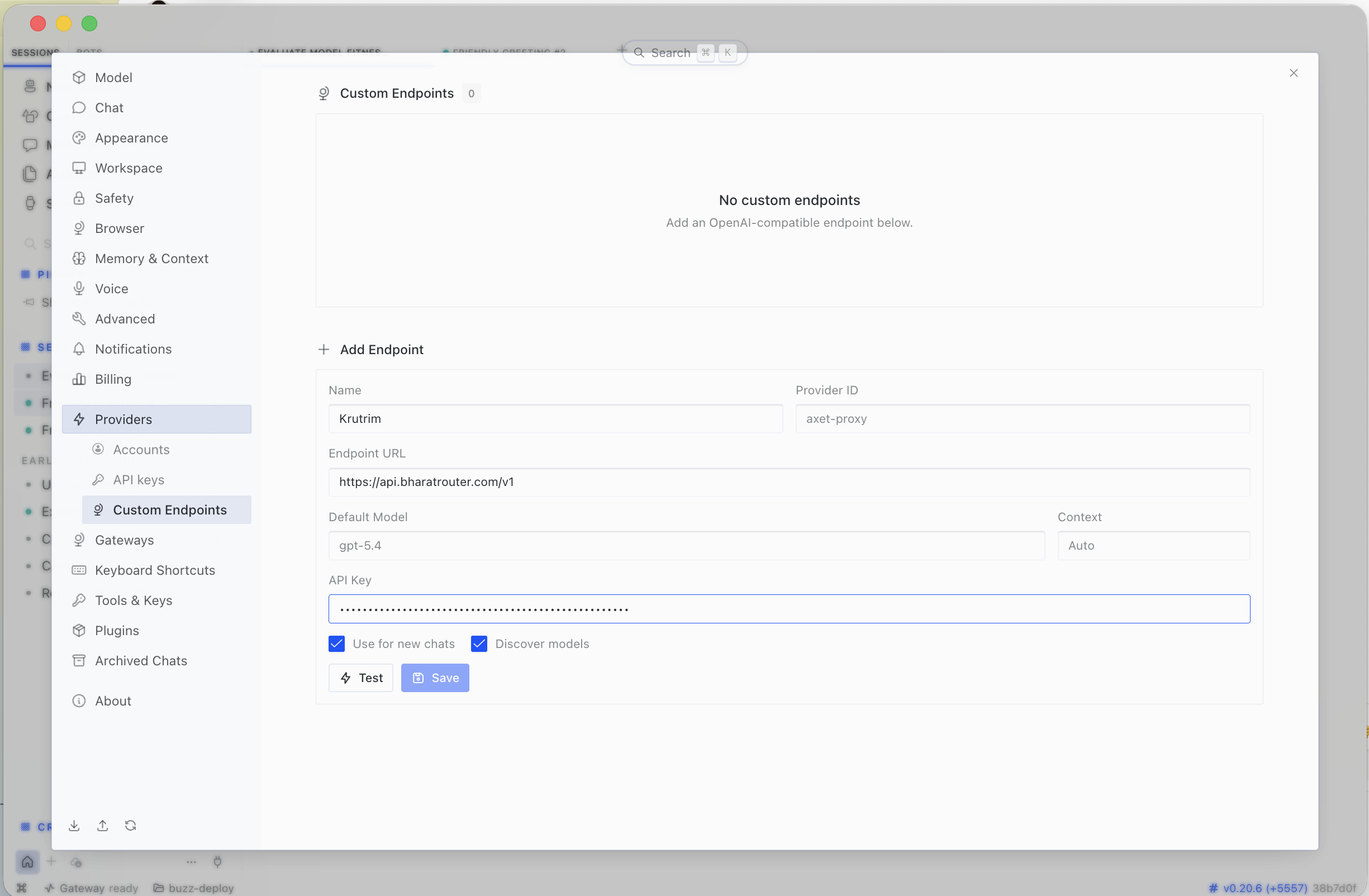This screenshot has height=896, width=1369.
Task: Uncheck Discover models
Action: pos(479,644)
